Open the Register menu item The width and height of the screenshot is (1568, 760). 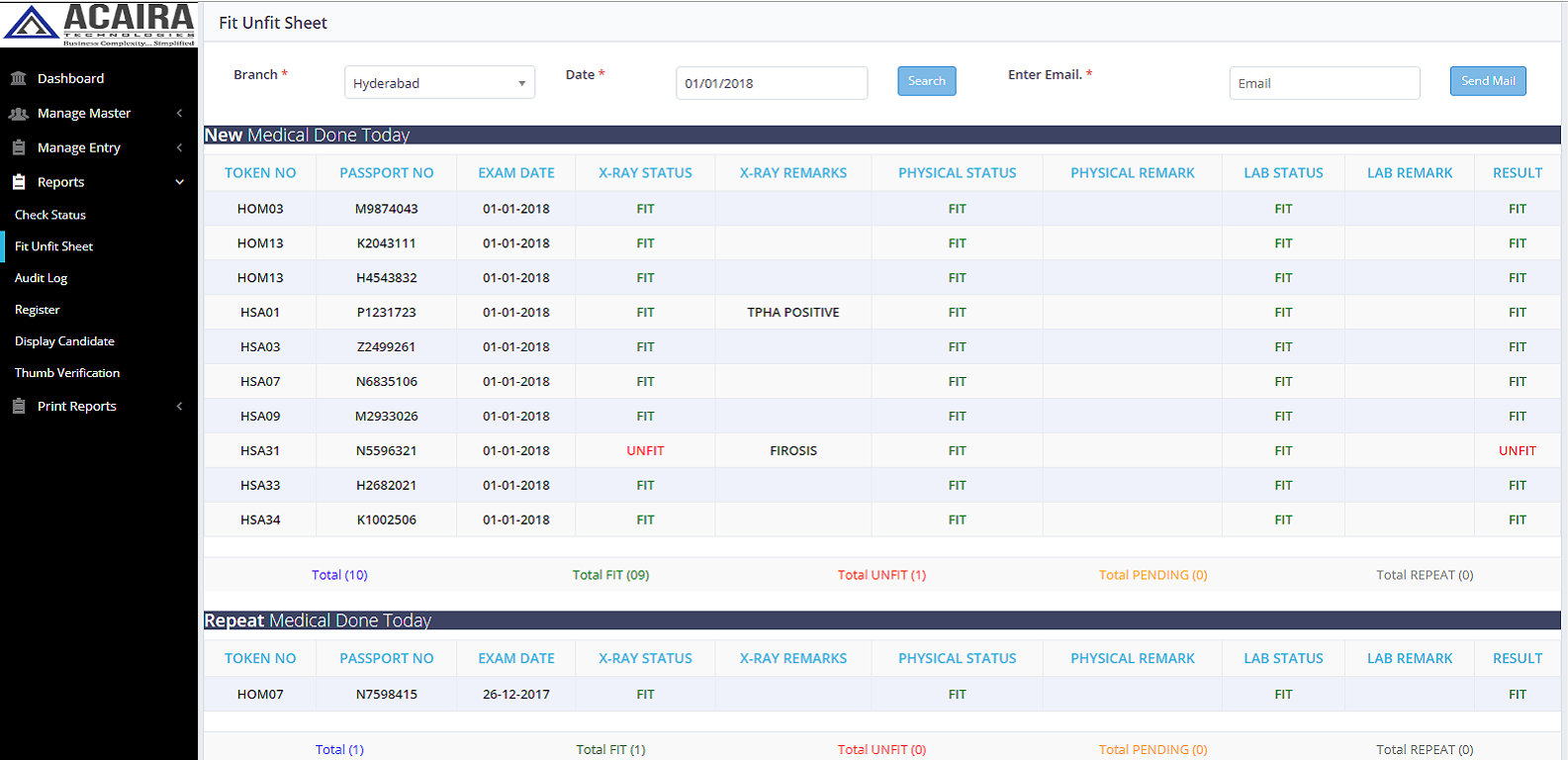pyautogui.click(x=38, y=310)
